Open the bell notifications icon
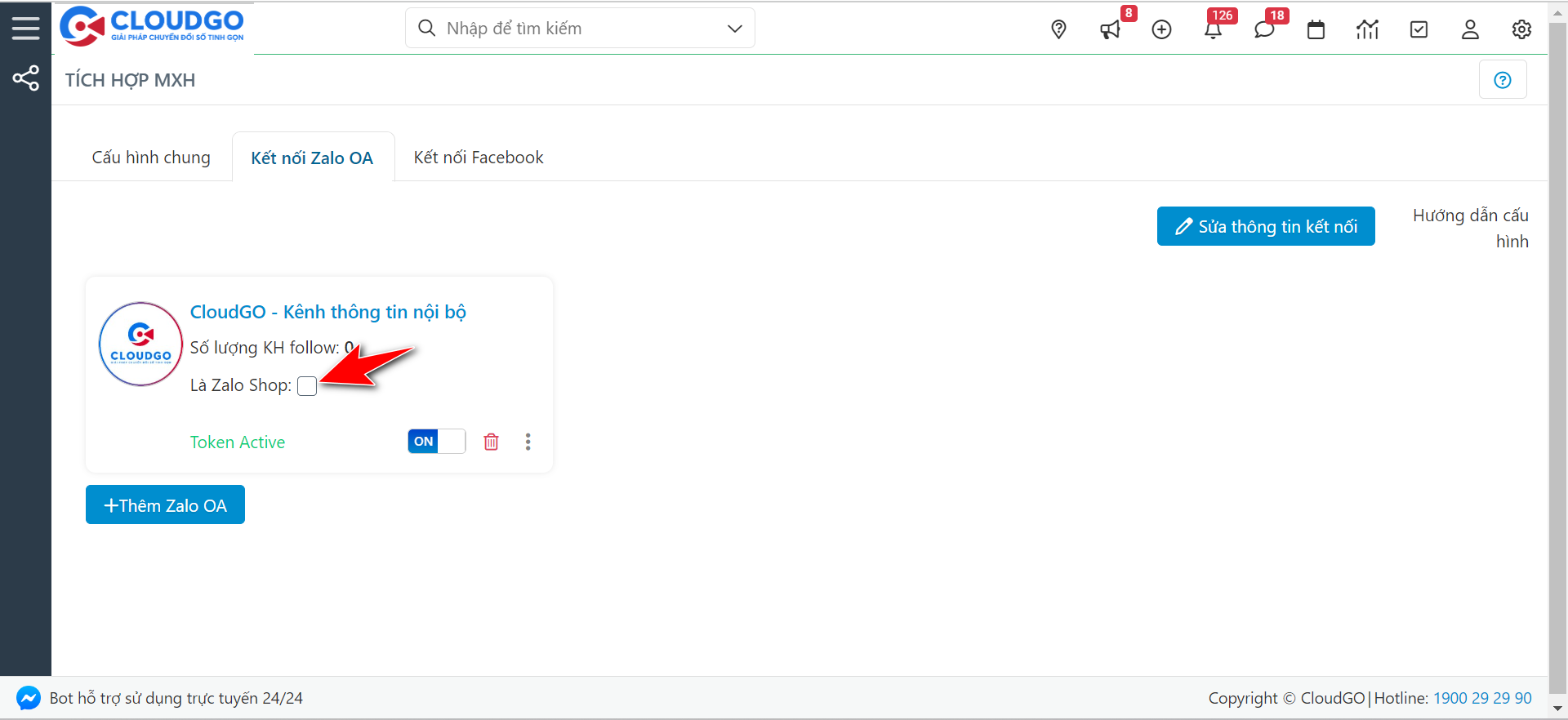Image resolution: width=1568 pixels, height=720 pixels. pyautogui.click(x=1213, y=30)
